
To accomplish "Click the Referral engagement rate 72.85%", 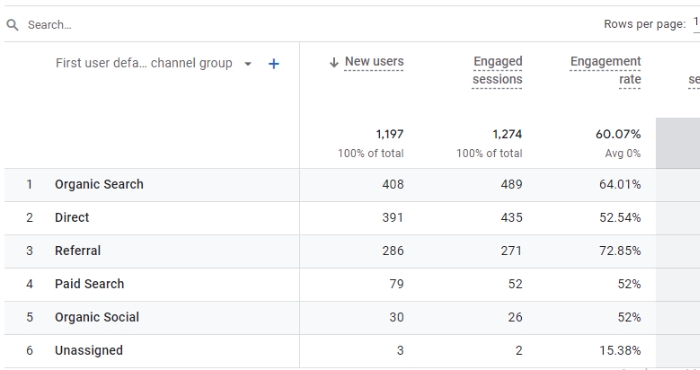I will 620,251.
